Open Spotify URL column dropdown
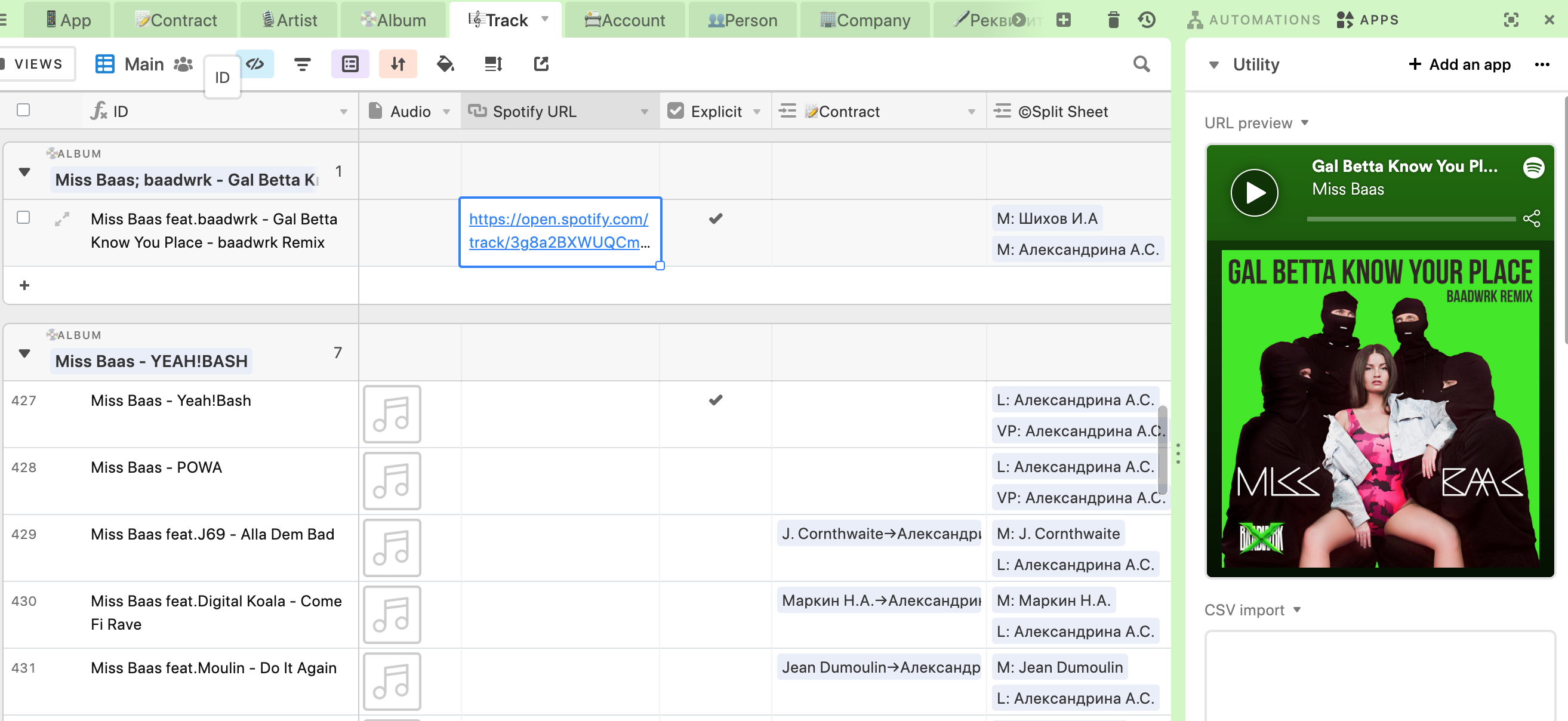The width and height of the screenshot is (1568, 721). 644,112
